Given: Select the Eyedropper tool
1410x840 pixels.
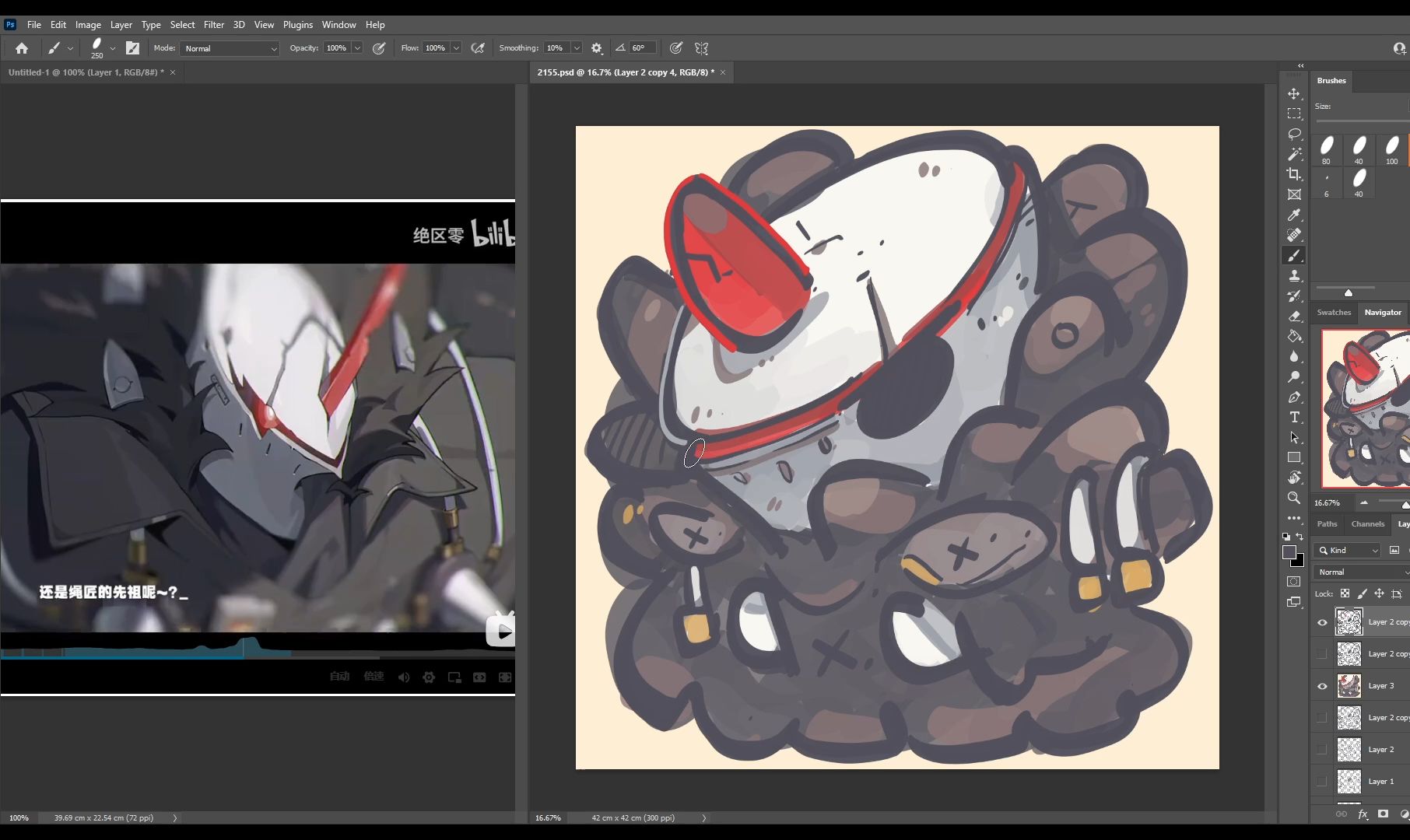Looking at the screenshot, I should coord(1294,215).
